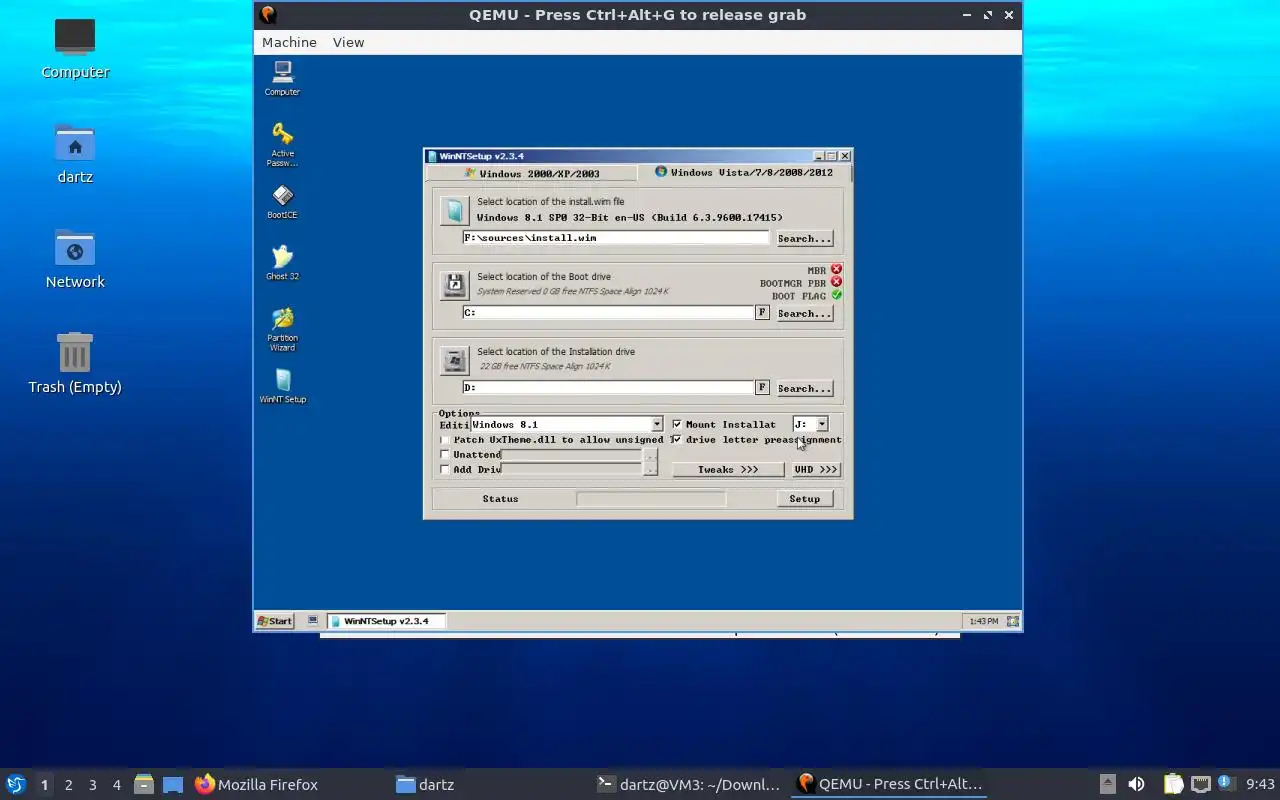
Task: Switch to the dartz@VM3 terminal taskbar window
Action: click(x=688, y=784)
